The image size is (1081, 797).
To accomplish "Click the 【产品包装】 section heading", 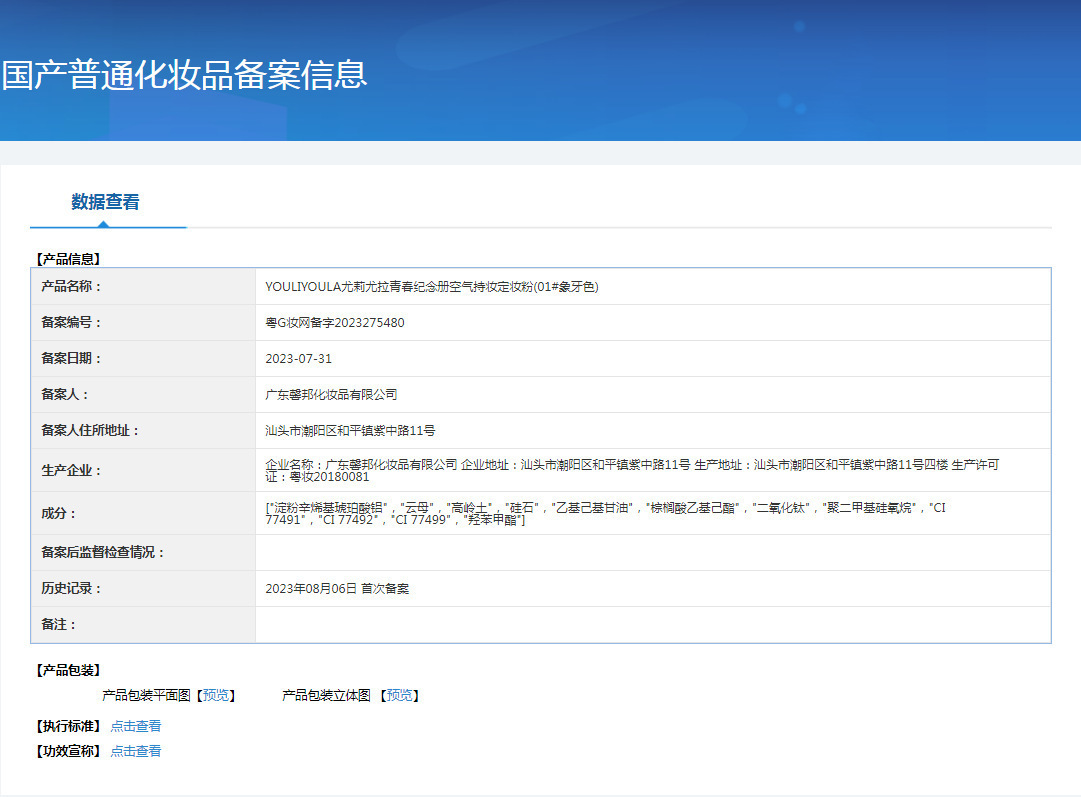I will point(68,670).
